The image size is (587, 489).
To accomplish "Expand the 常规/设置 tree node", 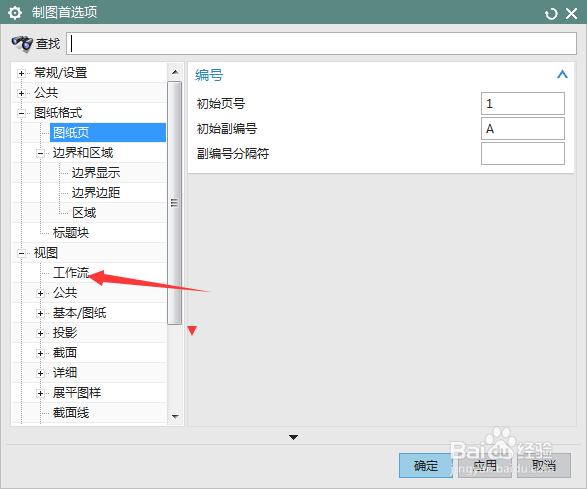I will 21,73.
